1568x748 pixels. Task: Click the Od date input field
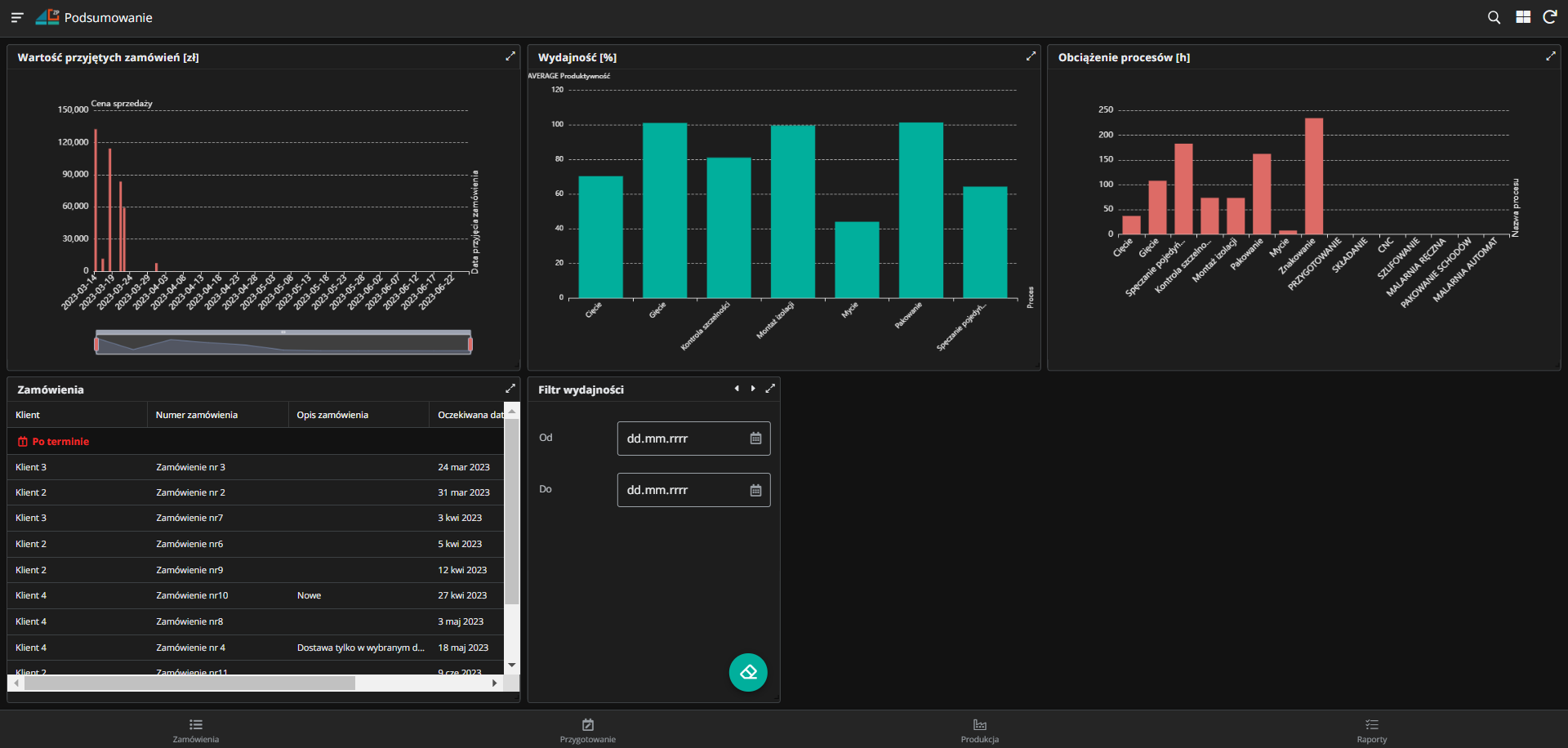[682, 439]
